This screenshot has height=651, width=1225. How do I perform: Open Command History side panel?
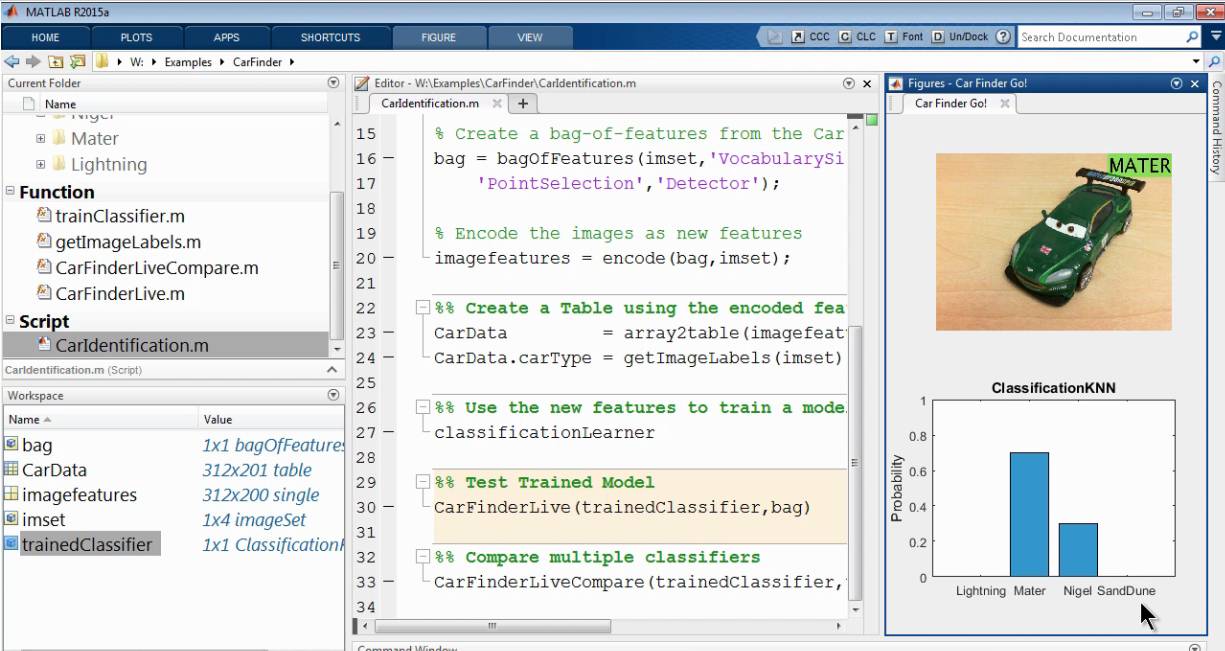(x=1216, y=128)
